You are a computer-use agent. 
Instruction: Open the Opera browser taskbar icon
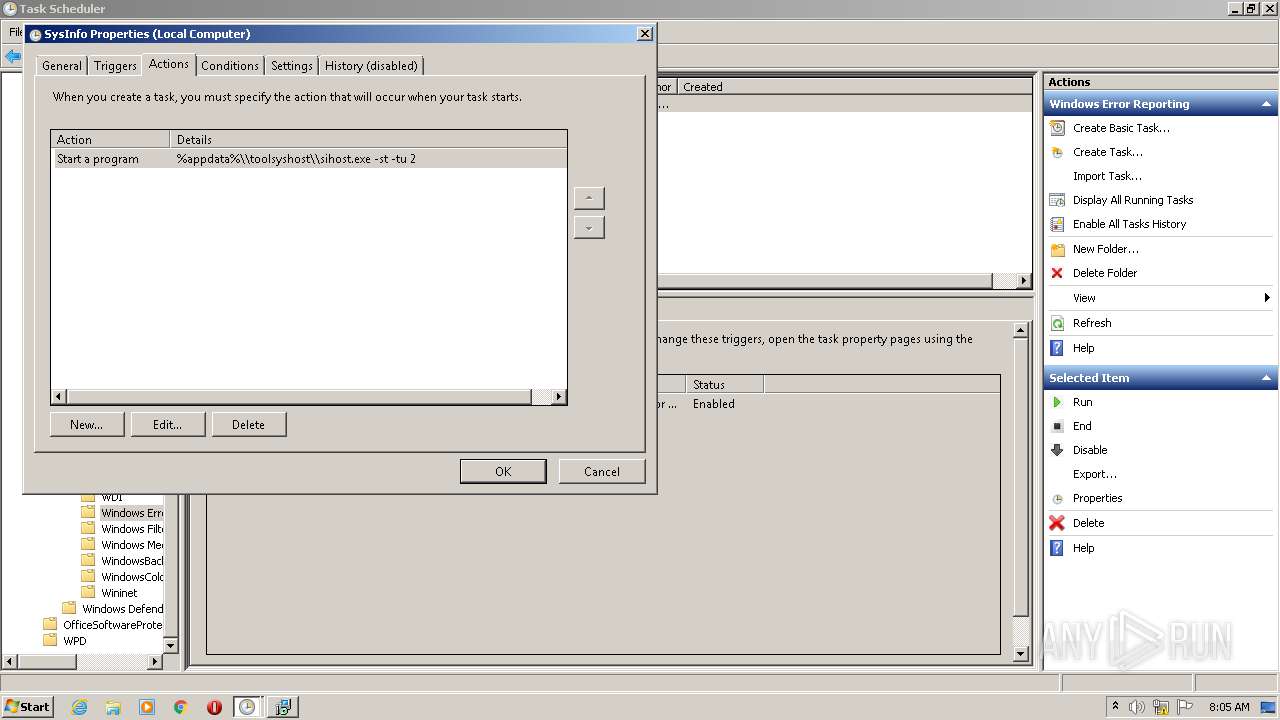(214, 707)
